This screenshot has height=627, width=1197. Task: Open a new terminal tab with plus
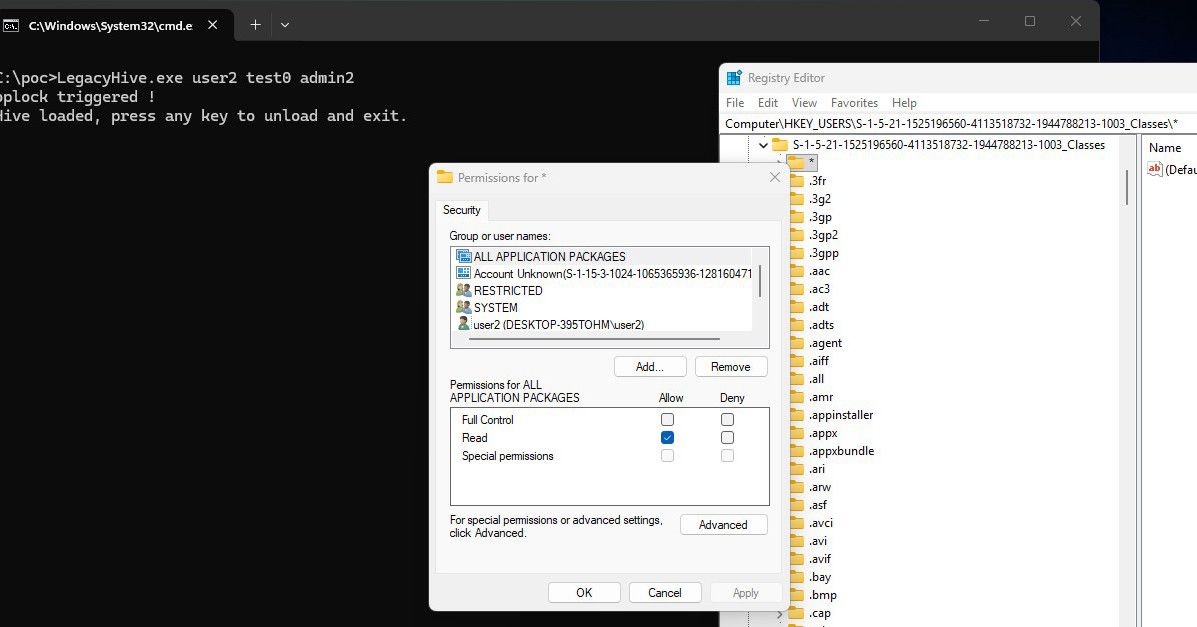coord(255,25)
